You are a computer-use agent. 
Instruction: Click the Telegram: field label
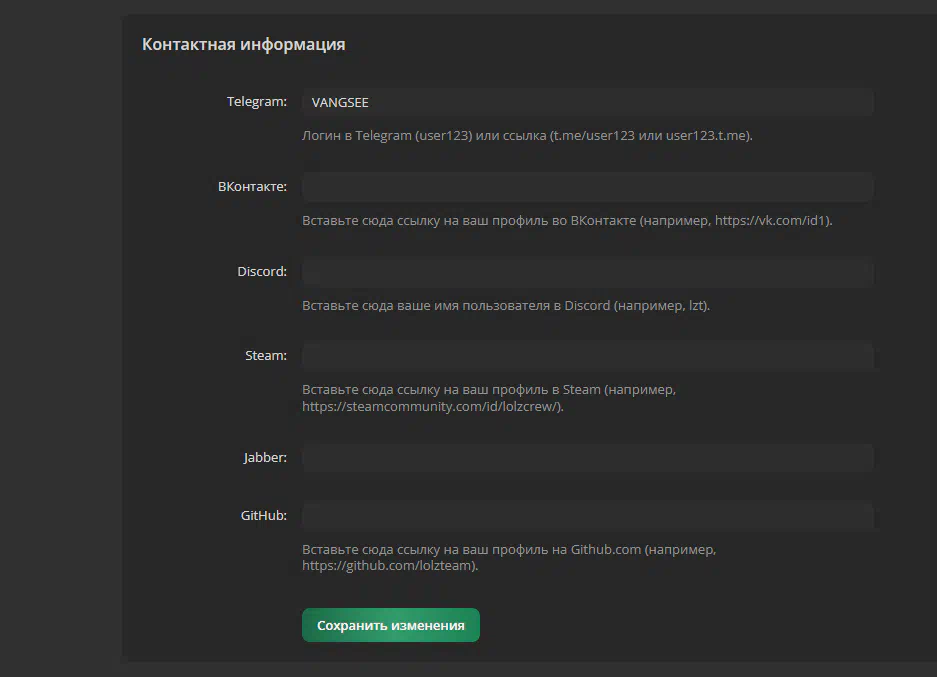[x=257, y=102]
